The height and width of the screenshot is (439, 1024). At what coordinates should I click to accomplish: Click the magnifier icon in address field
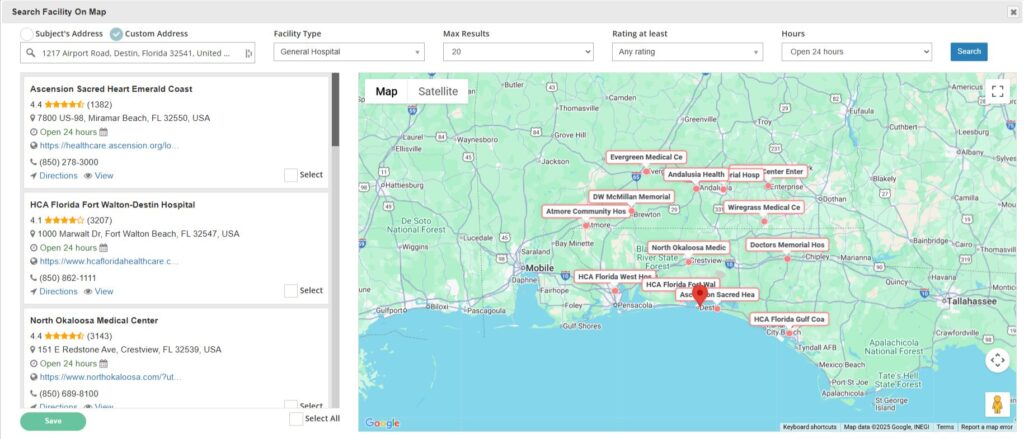pyautogui.click(x=30, y=53)
